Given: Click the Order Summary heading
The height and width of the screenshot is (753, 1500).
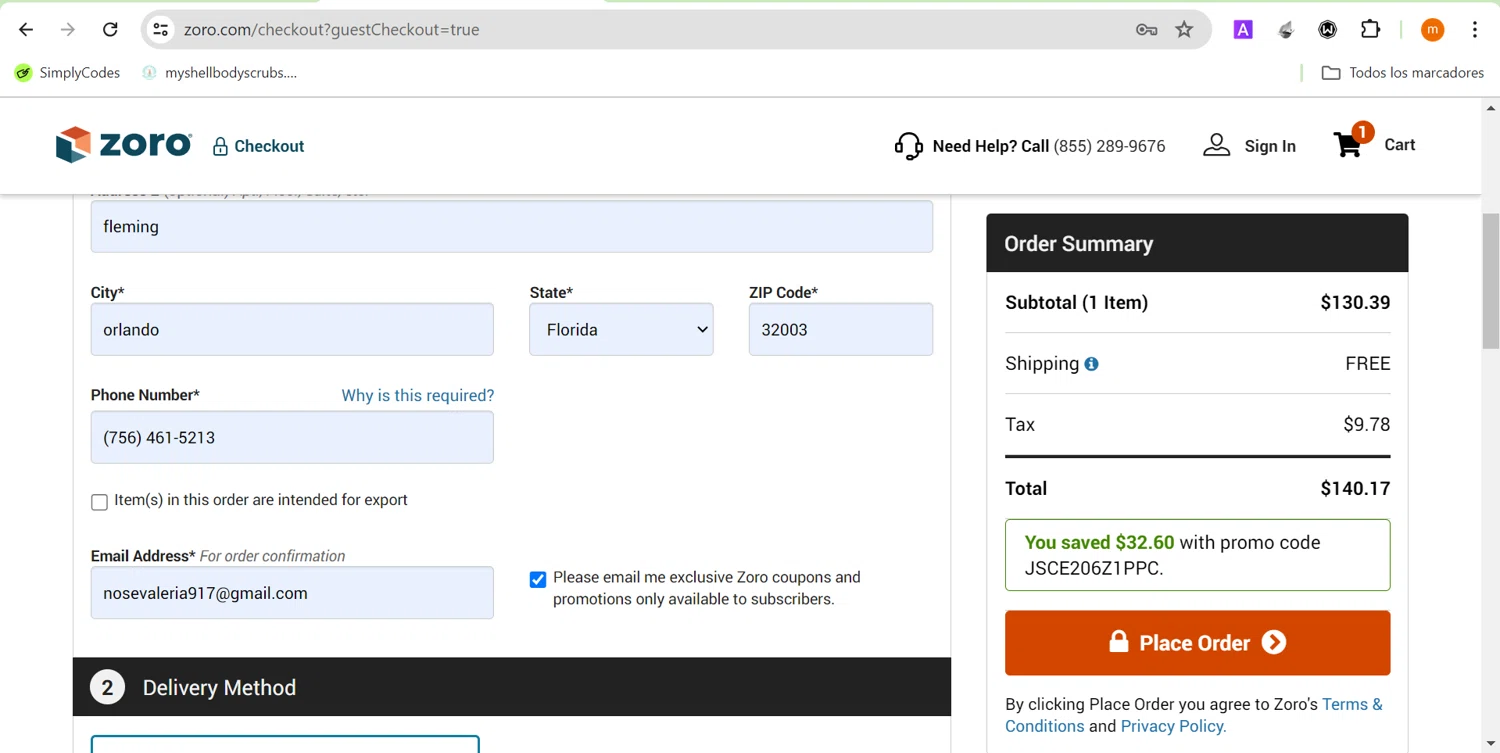Looking at the screenshot, I should point(1078,244).
